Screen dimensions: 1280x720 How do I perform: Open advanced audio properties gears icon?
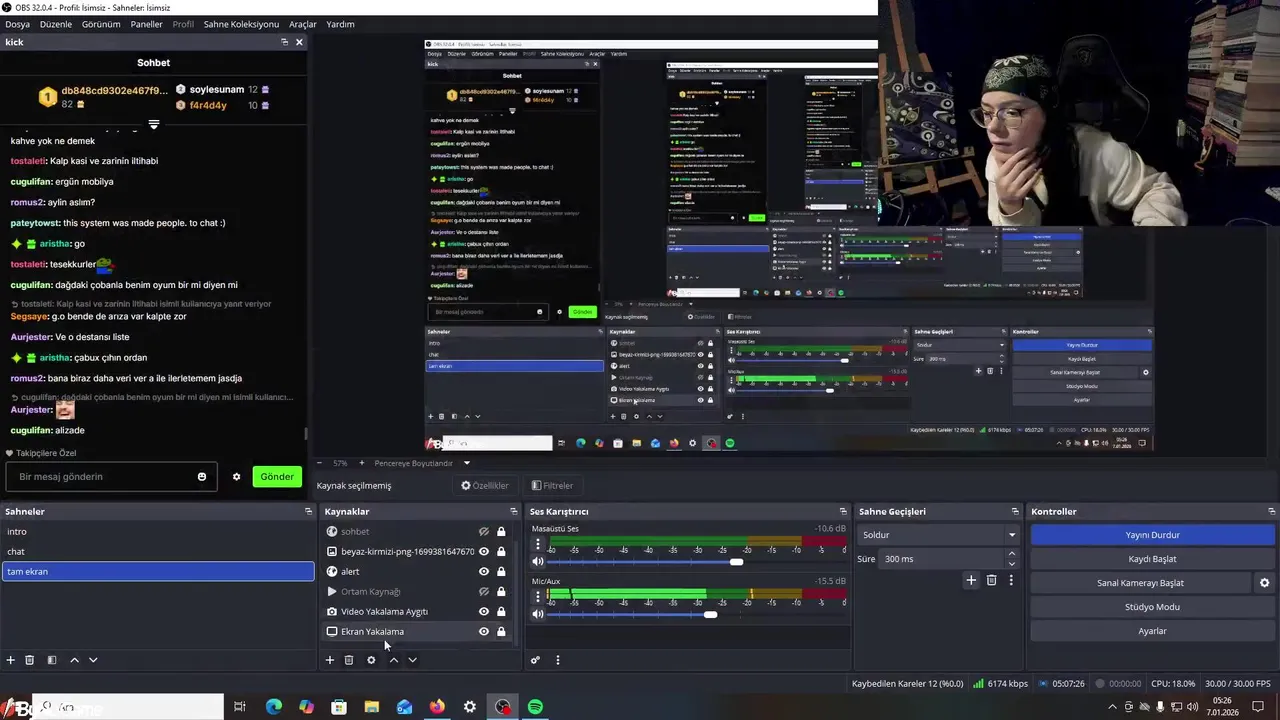pyautogui.click(x=535, y=660)
